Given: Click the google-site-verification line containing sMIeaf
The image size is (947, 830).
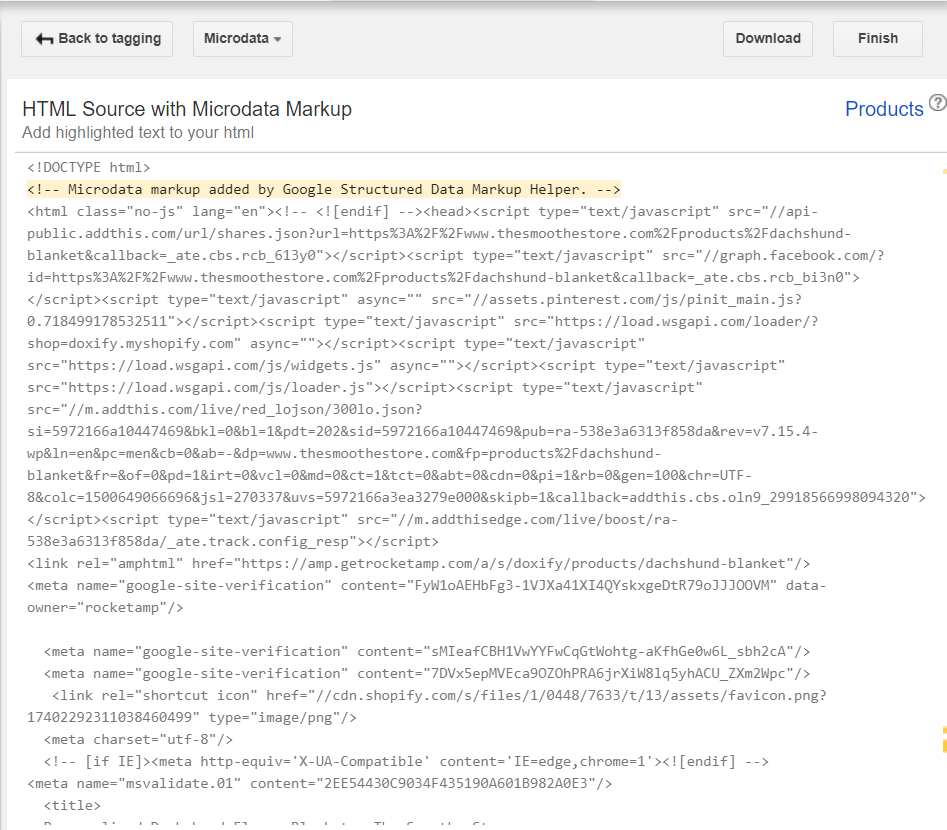Looking at the screenshot, I should point(427,651).
